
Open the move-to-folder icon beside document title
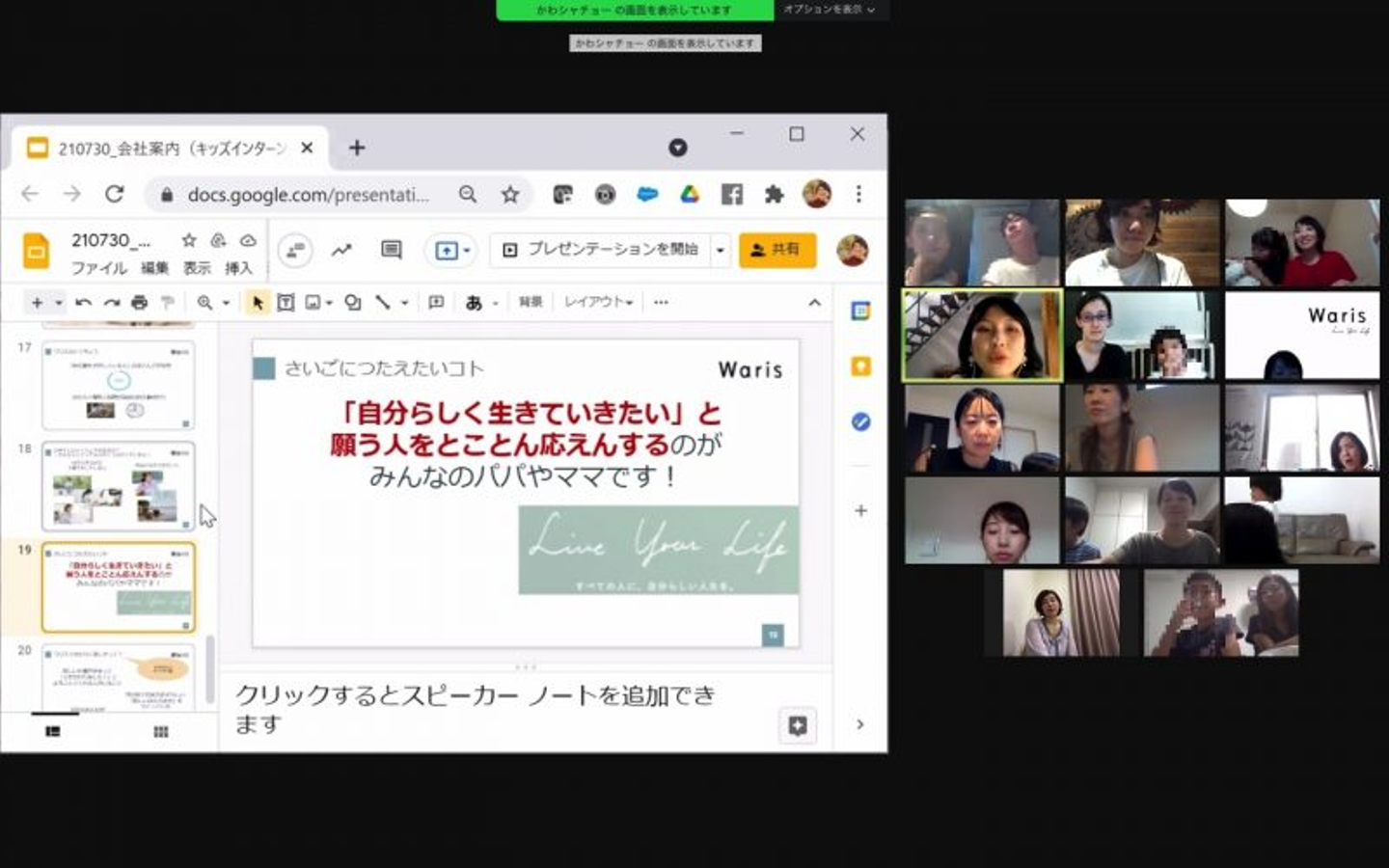pos(218,240)
